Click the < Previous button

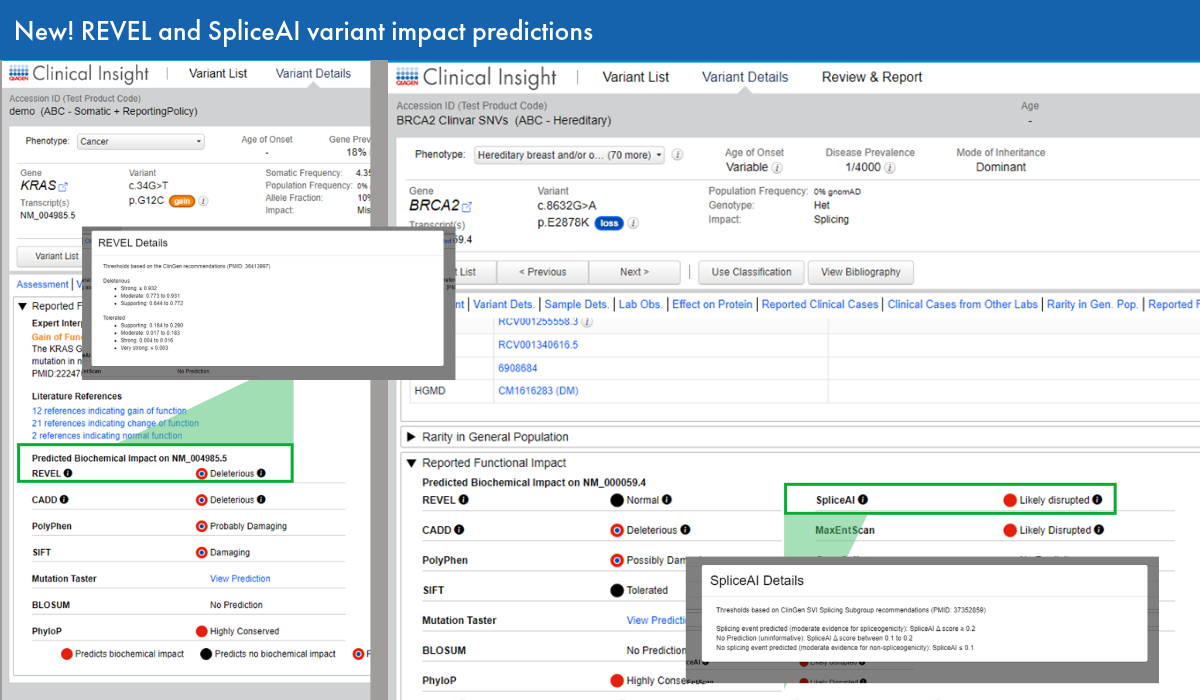point(542,272)
